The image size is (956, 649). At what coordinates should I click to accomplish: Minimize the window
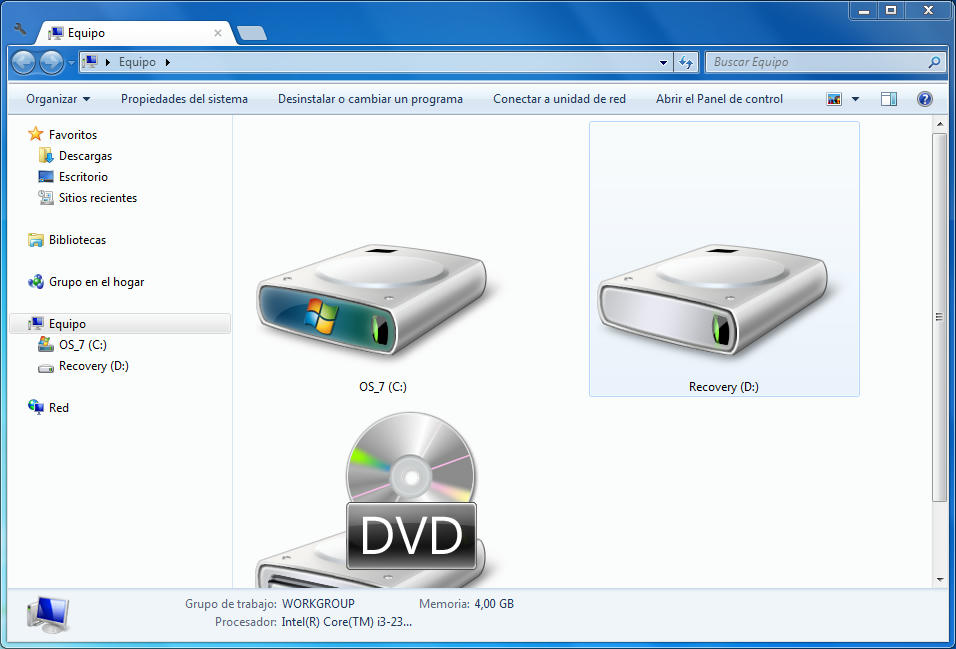pos(864,10)
